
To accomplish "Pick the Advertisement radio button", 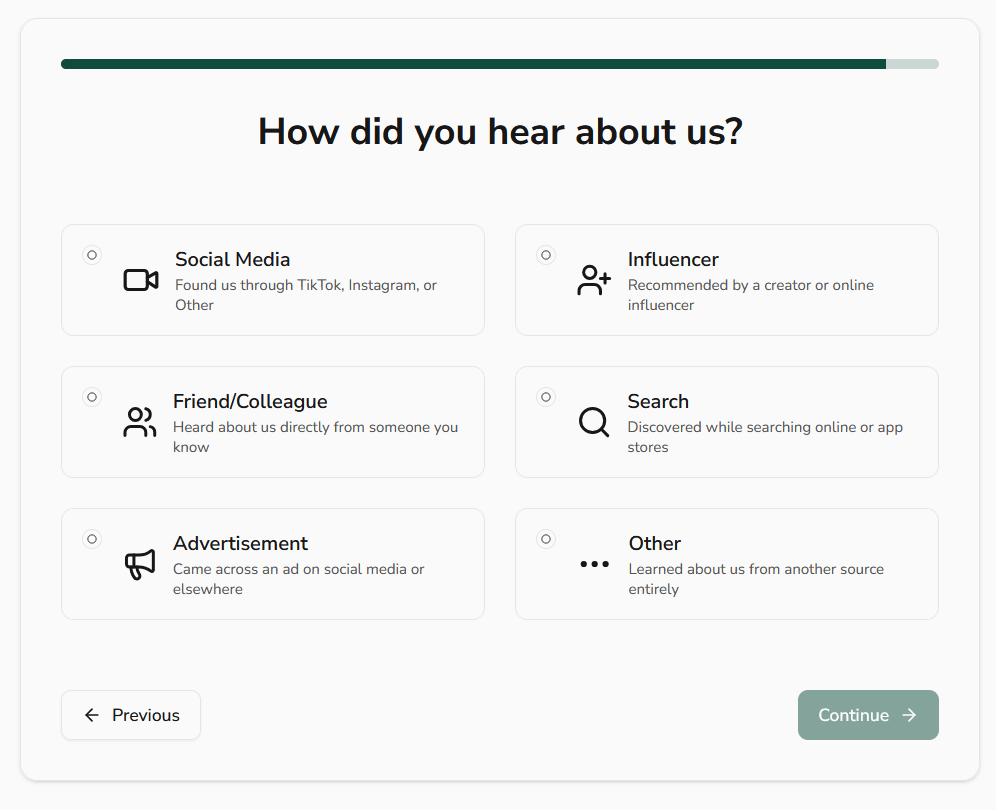I will click(92, 539).
